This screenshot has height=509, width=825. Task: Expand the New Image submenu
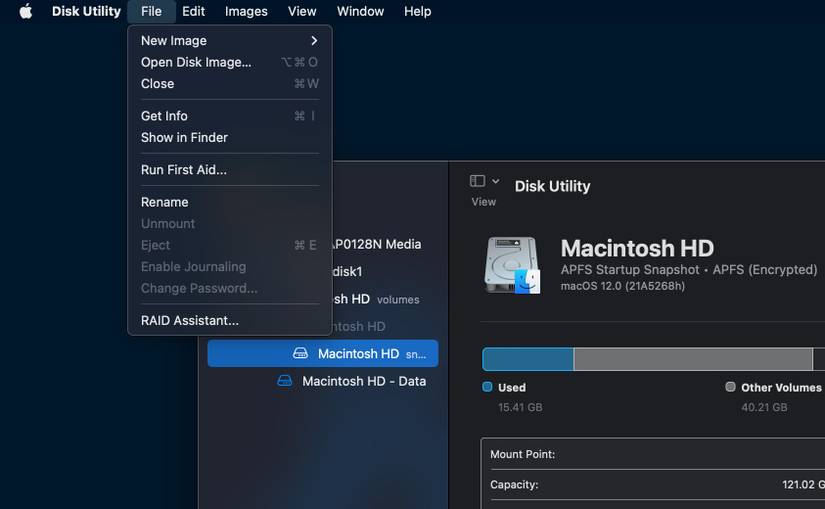click(230, 41)
